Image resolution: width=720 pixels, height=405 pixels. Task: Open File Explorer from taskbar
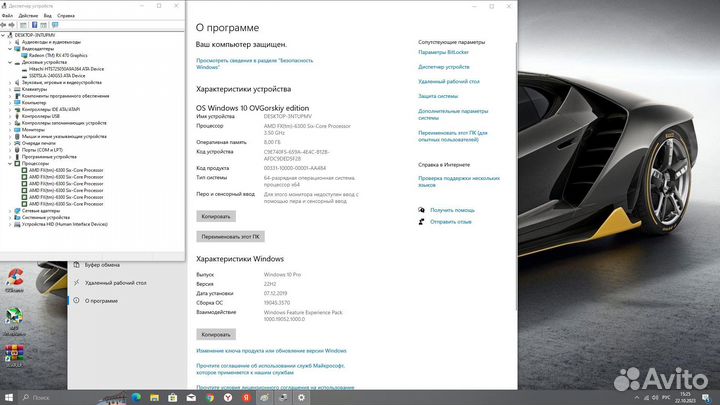pyautogui.click(x=154, y=398)
